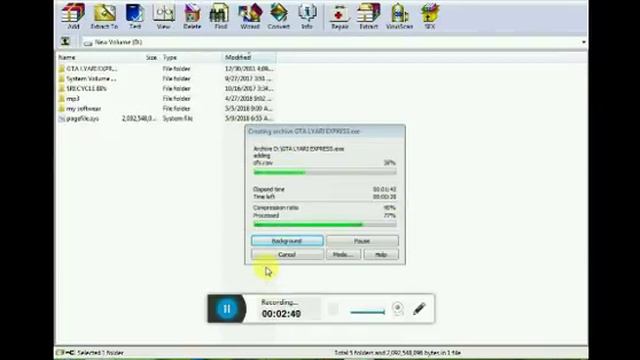This screenshot has height=360, width=640.
Task: Select the $RECYCLE.BIN folder row
Action: pos(165,89)
